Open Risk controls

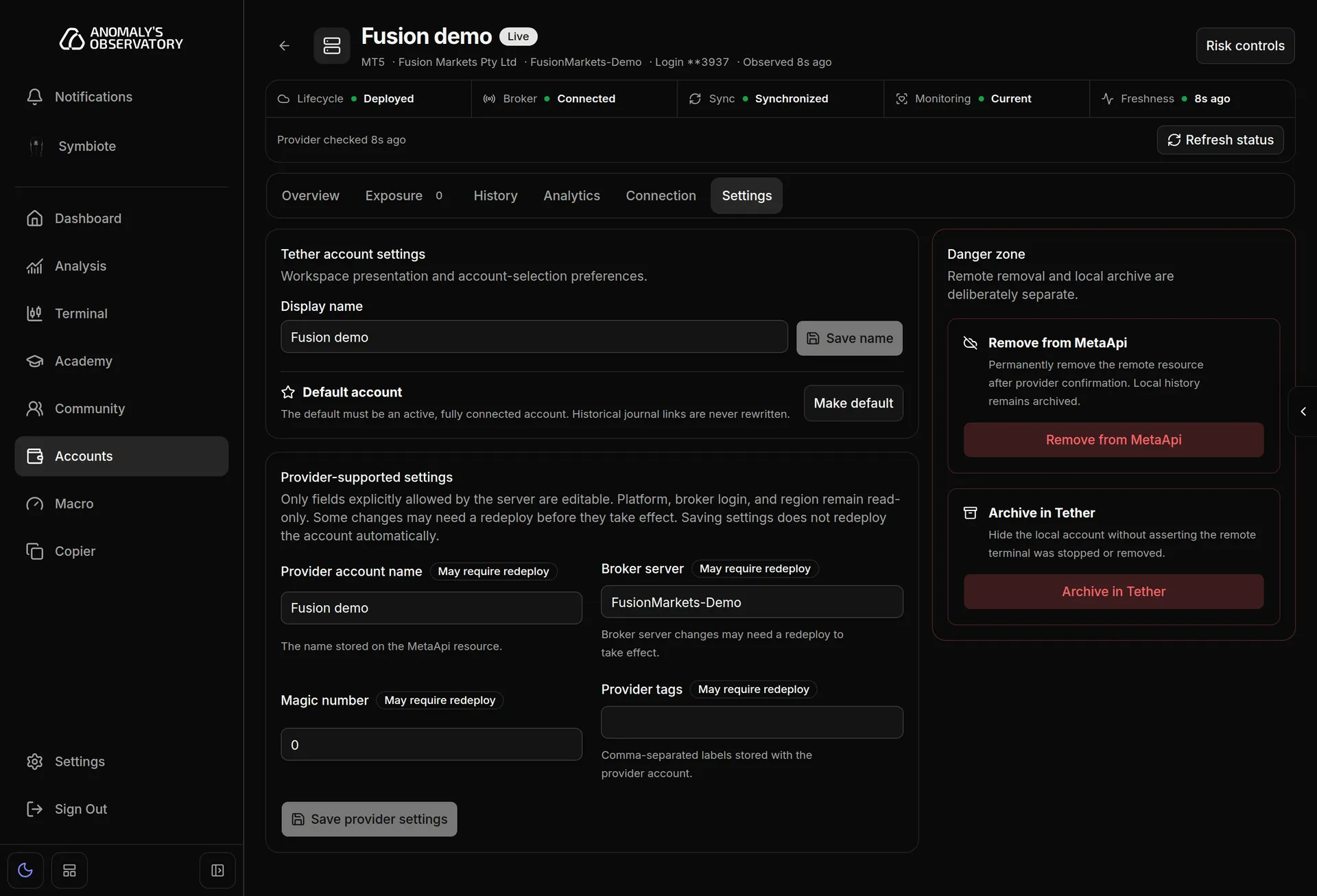click(x=1245, y=45)
